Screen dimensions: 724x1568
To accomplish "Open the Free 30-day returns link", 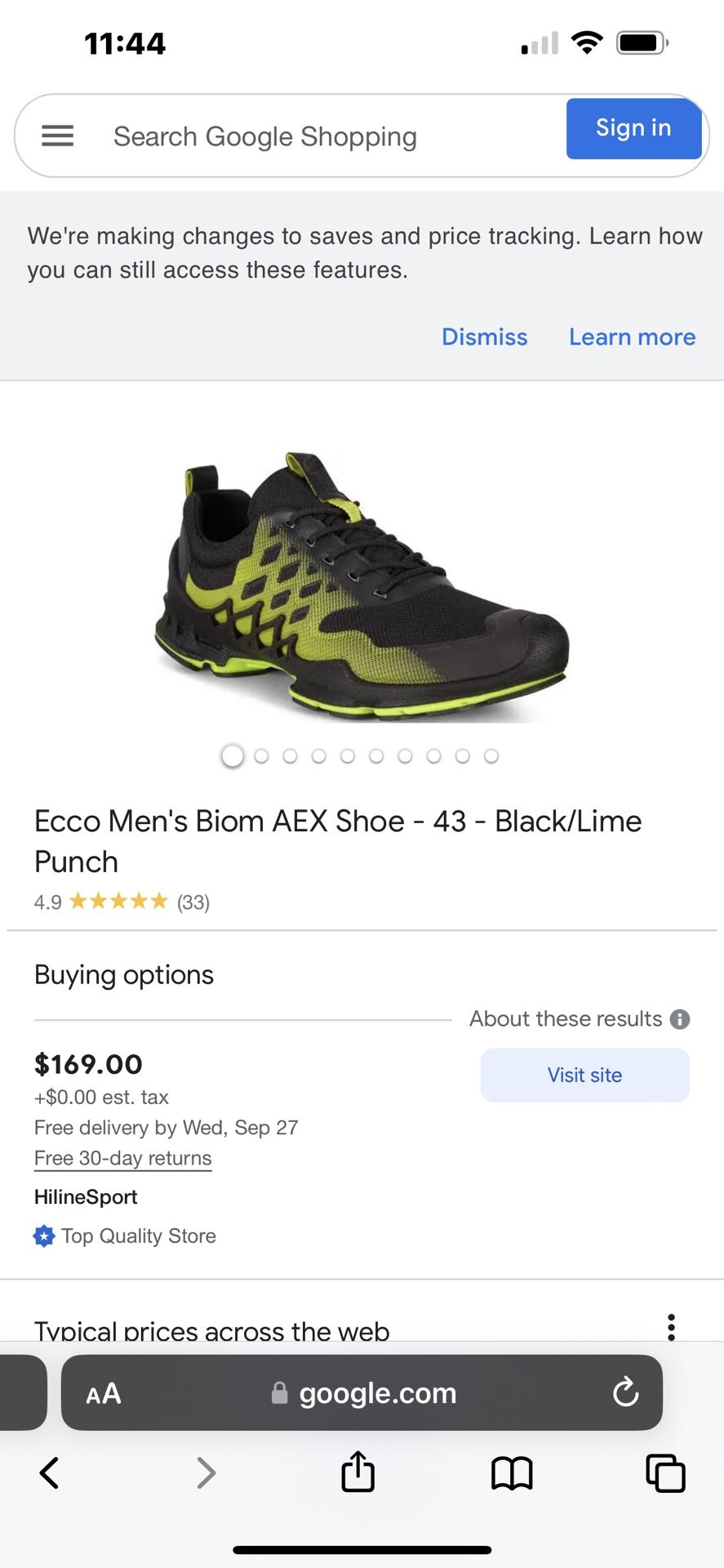I will (x=122, y=1158).
